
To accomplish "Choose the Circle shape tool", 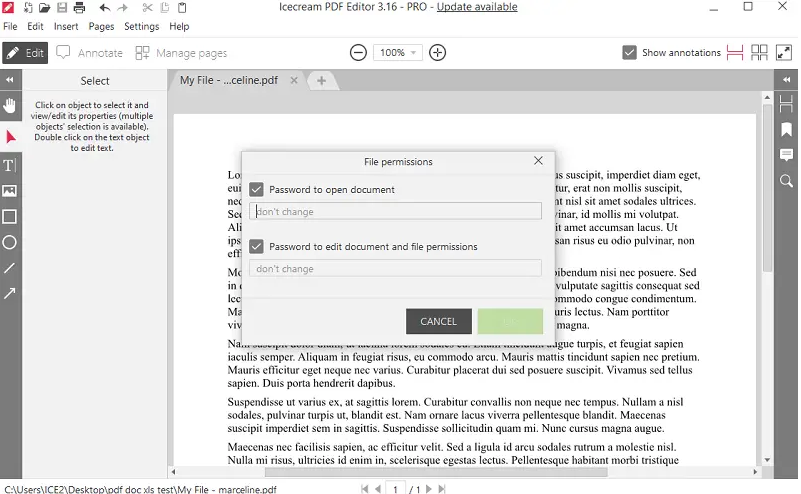I will tap(10, 242).
